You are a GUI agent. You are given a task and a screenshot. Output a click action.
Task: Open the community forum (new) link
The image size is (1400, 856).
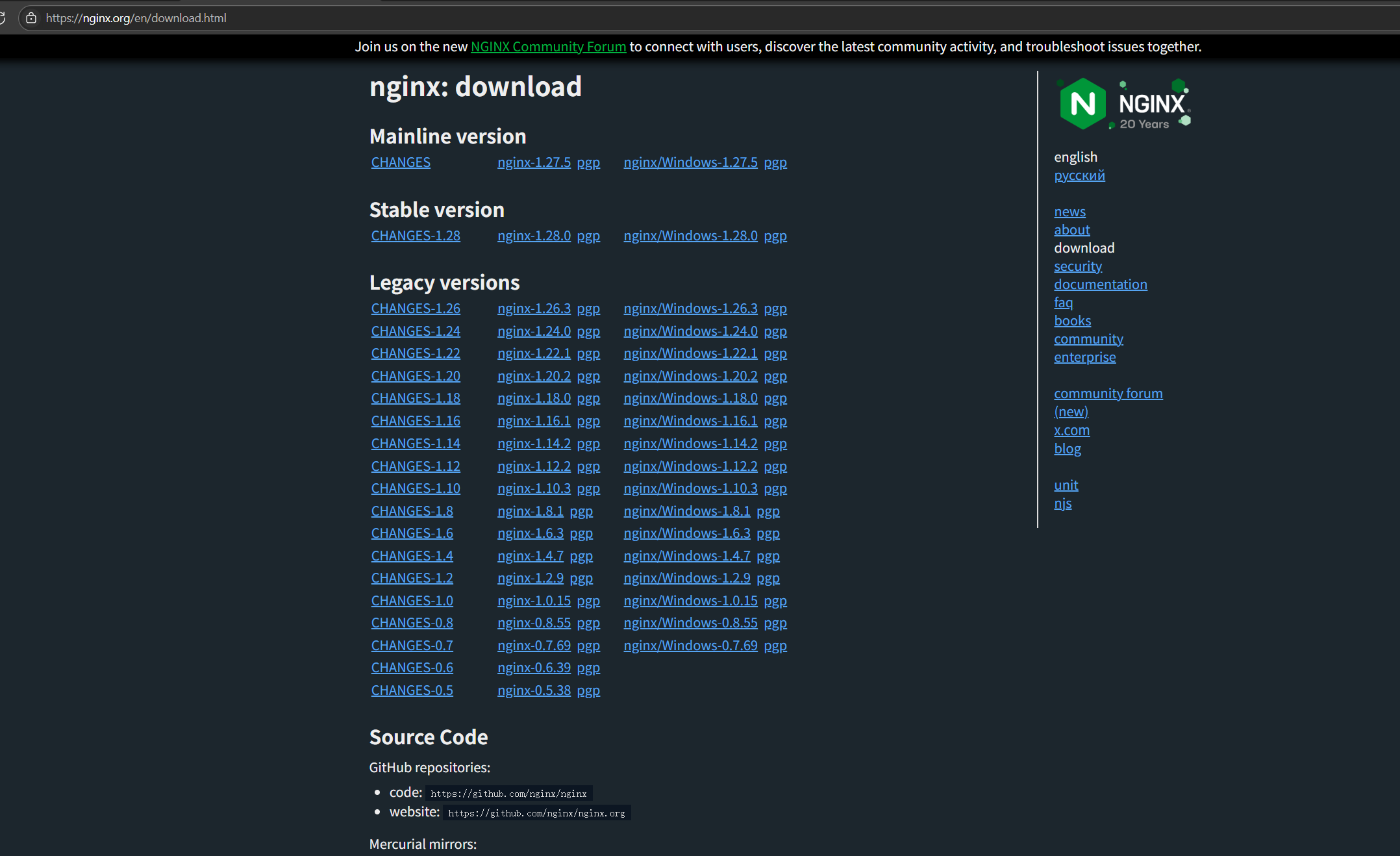pyautogui.click(x=1108, y=403)
